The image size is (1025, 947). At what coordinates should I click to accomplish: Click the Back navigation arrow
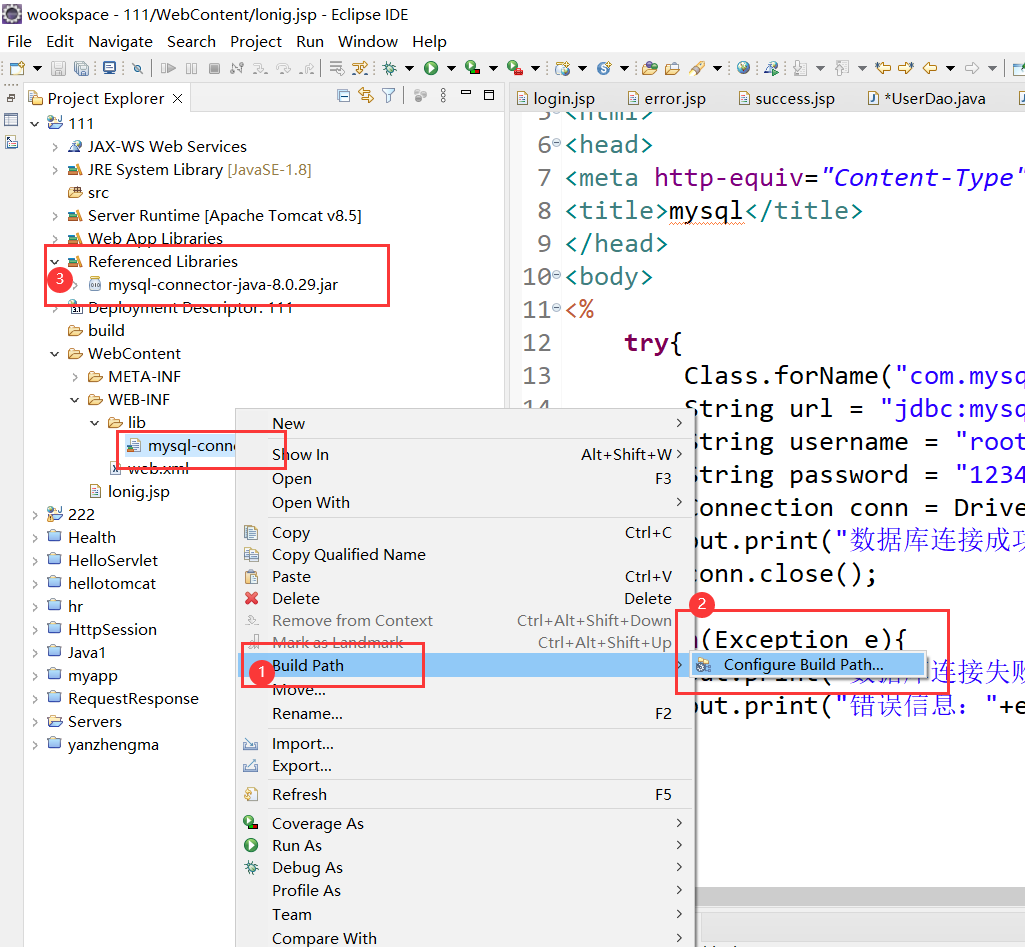[930, 68]
